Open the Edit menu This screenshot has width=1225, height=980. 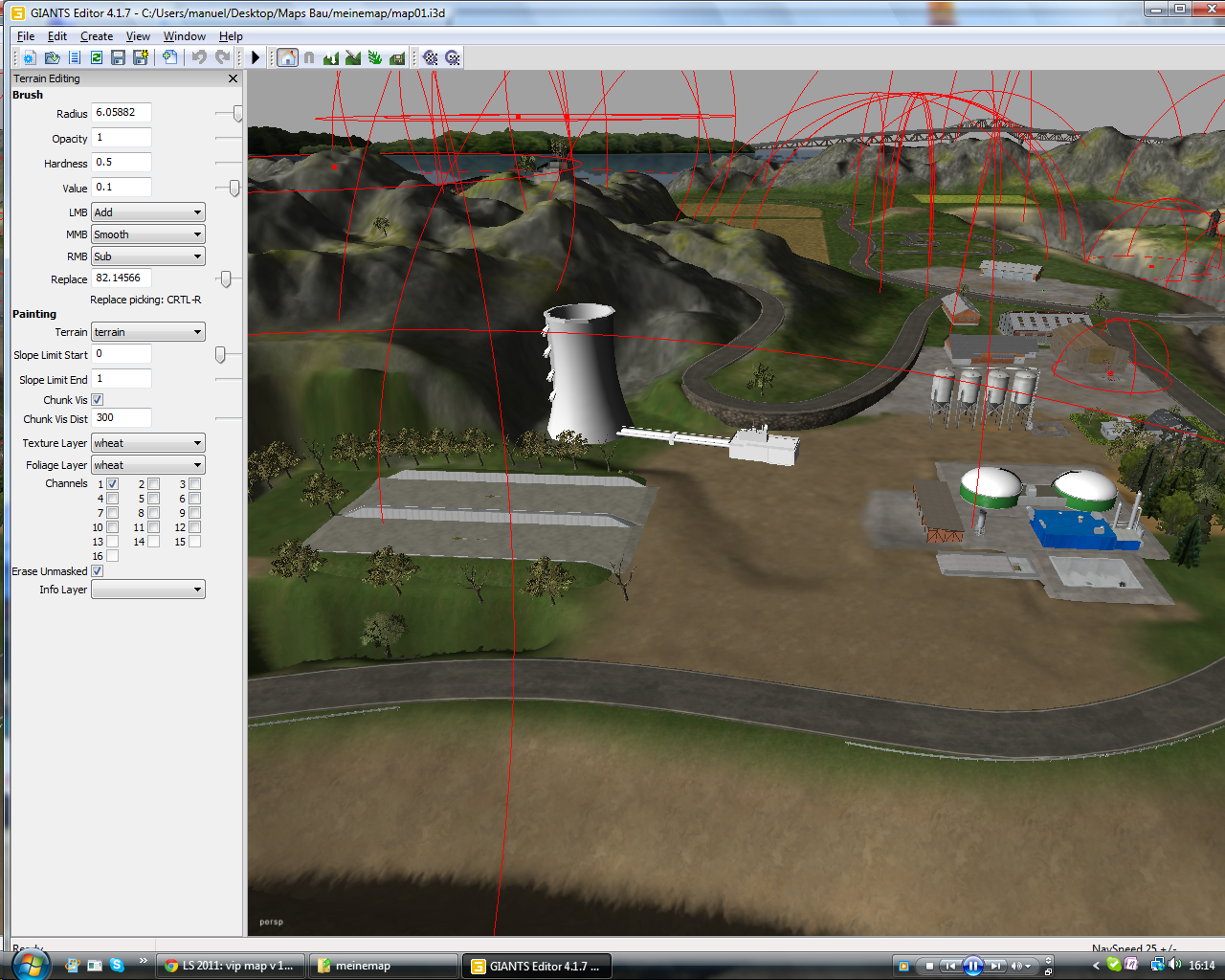coord(57,36)
